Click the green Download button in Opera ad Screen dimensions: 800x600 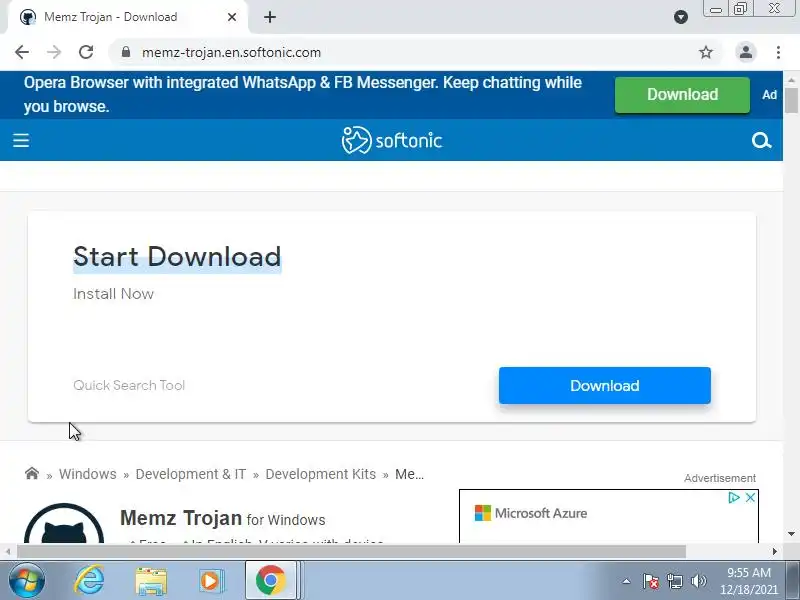[682, 95]
